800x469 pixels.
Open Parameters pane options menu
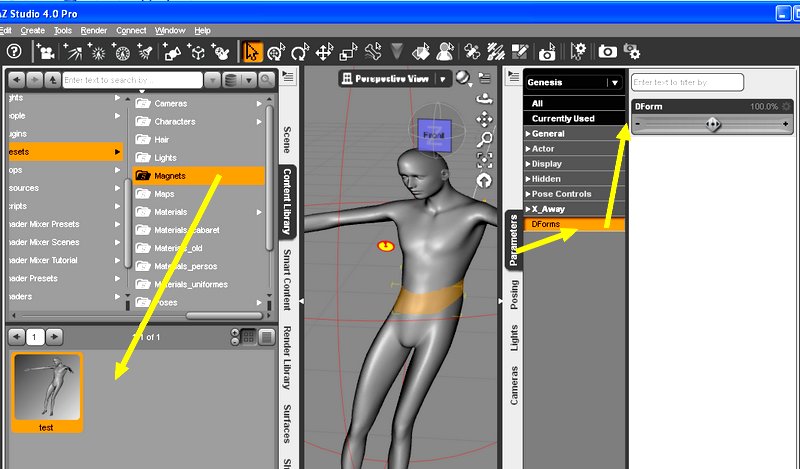pyautogui.click(x=513, y=77)
